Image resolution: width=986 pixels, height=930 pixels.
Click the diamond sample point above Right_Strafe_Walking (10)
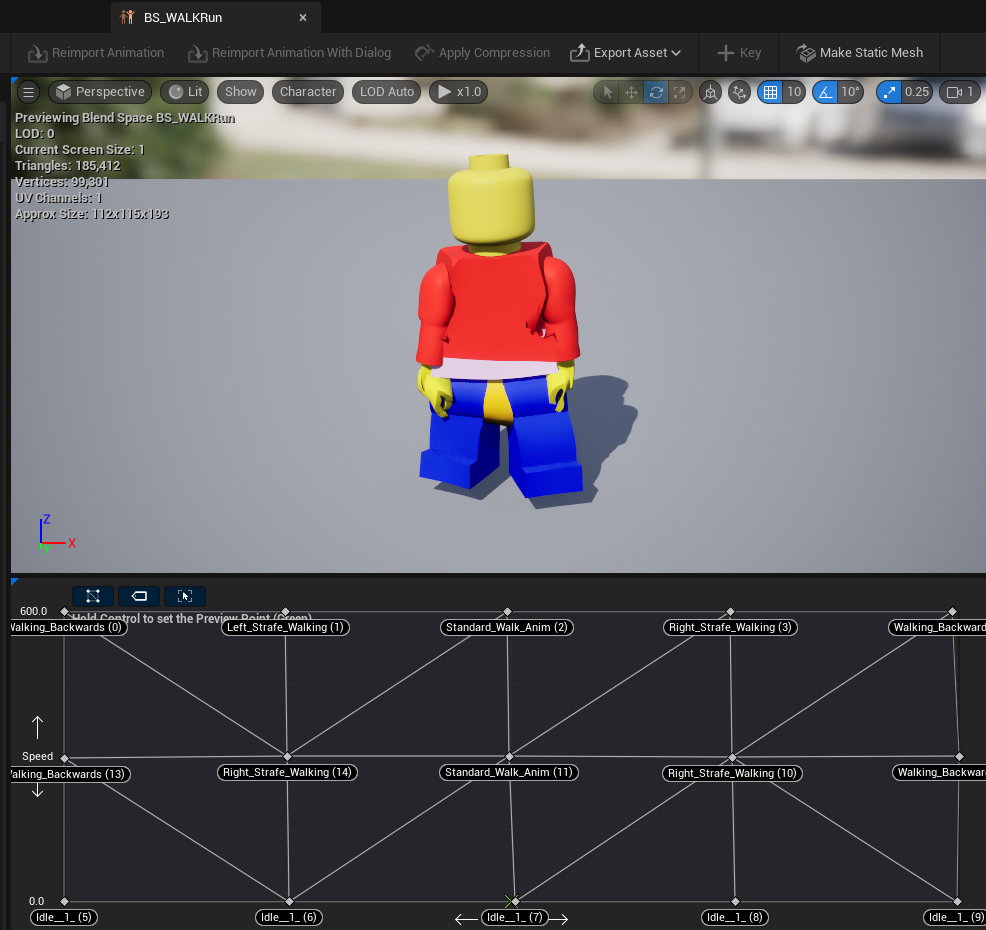[732, 757]
